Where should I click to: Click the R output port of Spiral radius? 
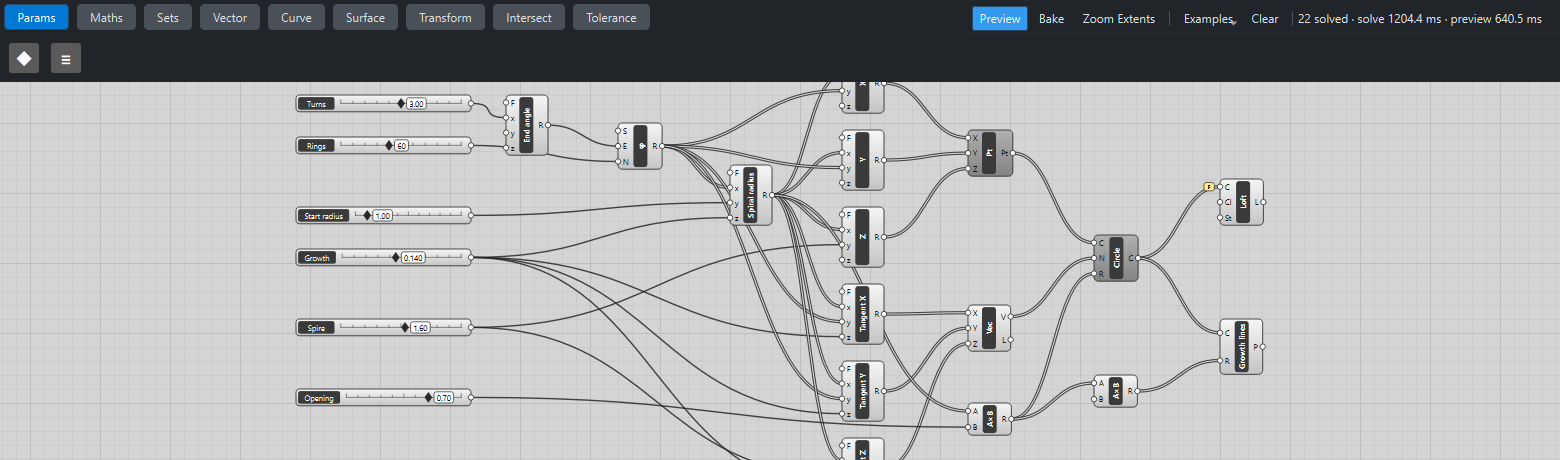(x=772, y=195)
